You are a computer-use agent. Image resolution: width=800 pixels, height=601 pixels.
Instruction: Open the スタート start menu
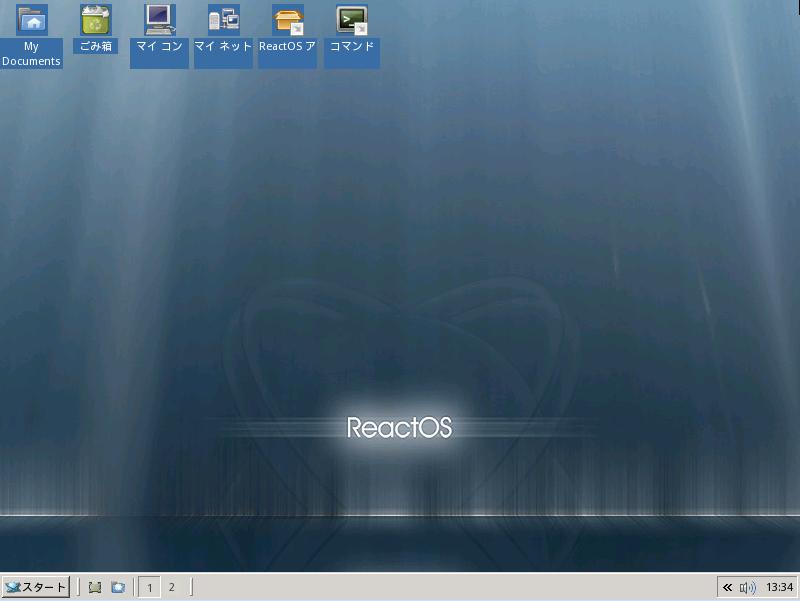(x=36, y=587)
